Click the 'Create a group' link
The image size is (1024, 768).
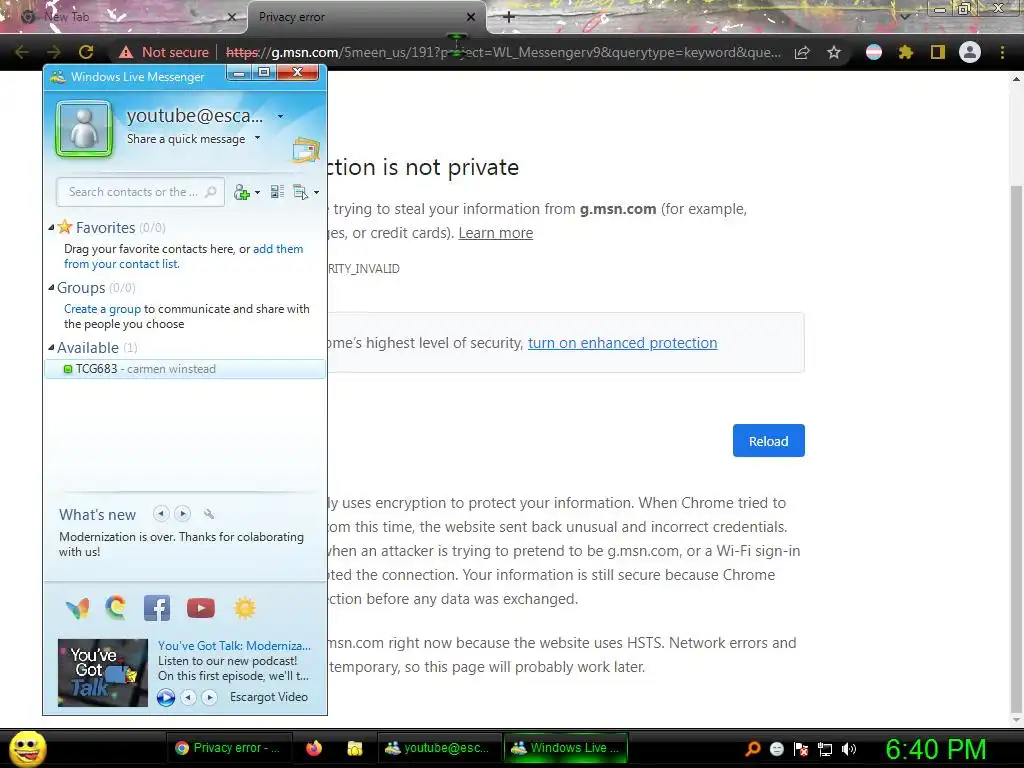point(103,309)
